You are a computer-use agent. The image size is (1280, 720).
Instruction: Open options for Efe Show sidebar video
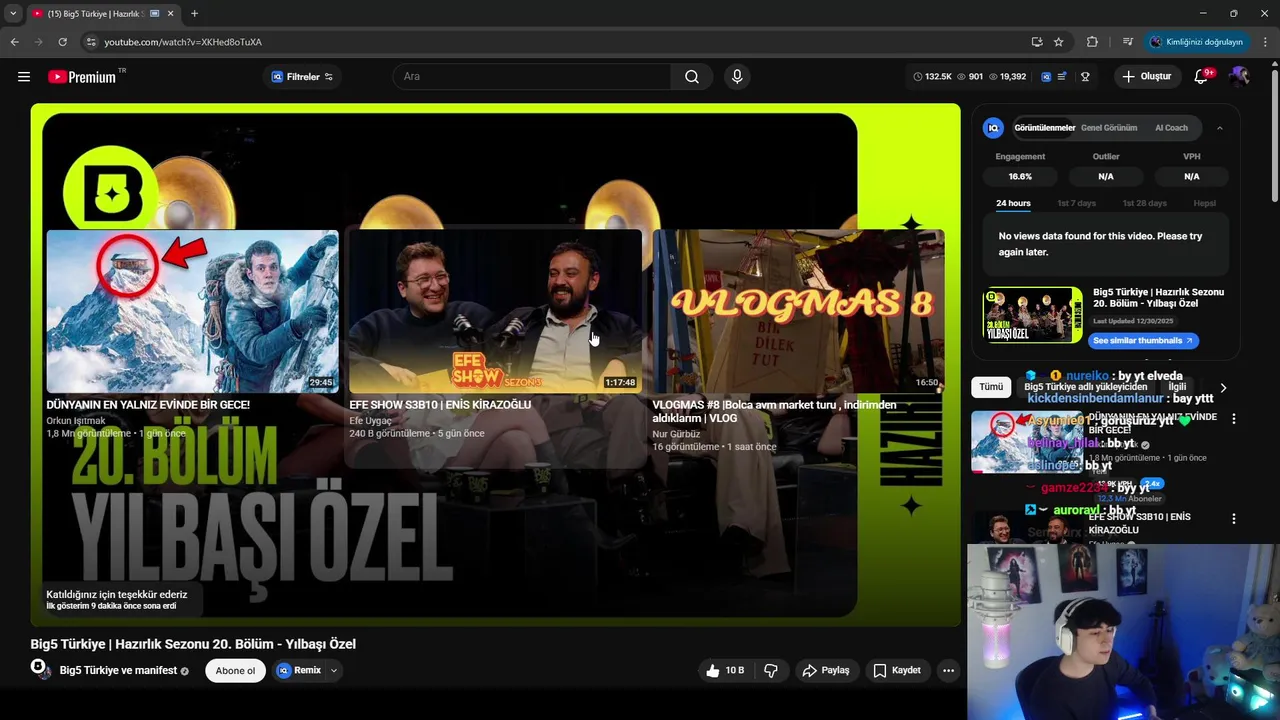pyautogui.click(x=1233, y=519)
